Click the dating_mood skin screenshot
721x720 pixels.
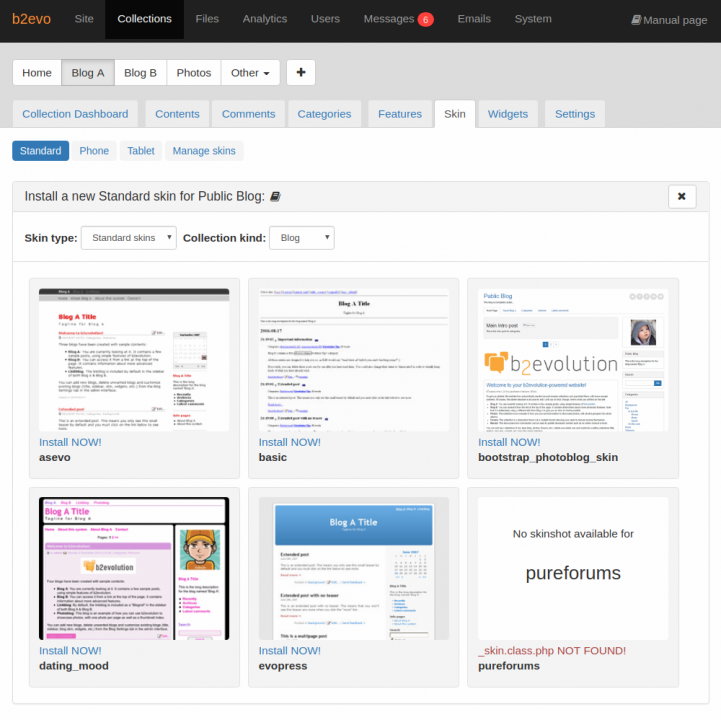(x=134, y=568)
